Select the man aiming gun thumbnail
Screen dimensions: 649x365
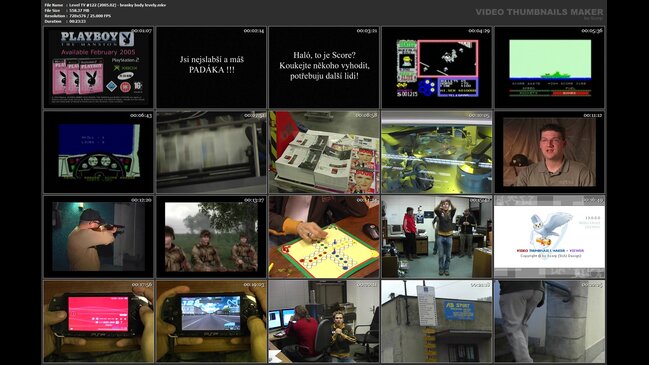point(99,236)
